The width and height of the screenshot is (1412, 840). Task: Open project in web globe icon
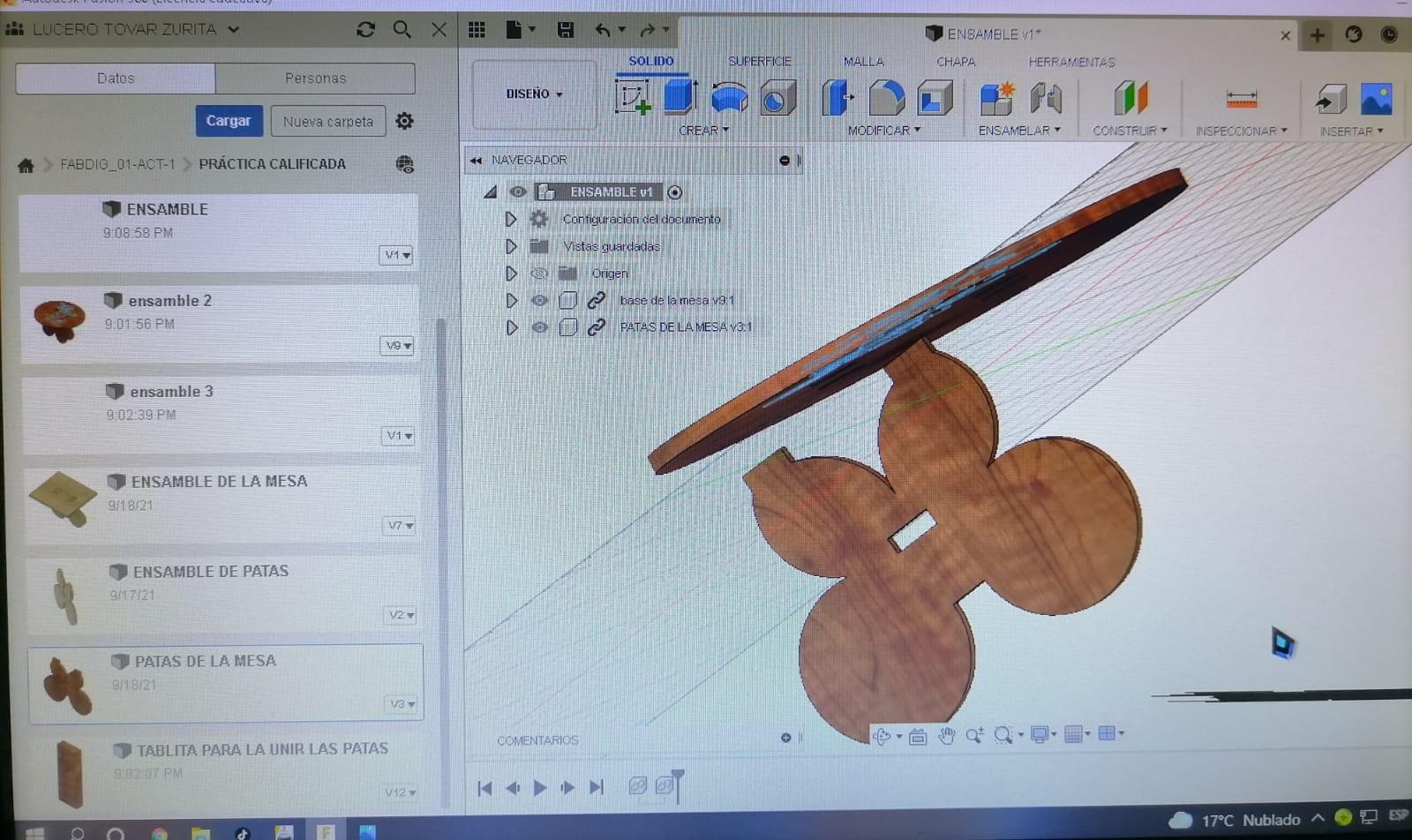404,164
